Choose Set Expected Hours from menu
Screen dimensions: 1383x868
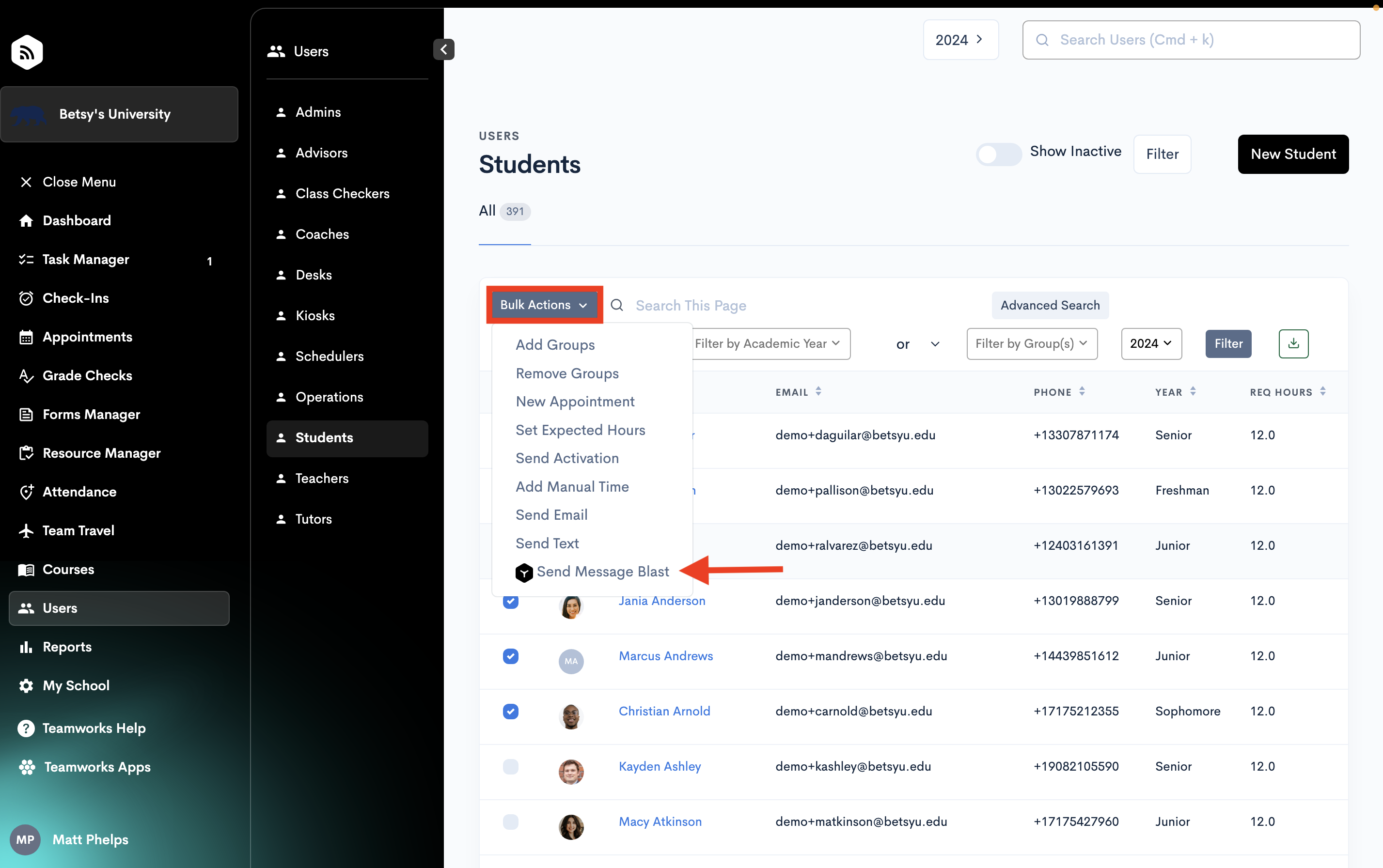580,430
